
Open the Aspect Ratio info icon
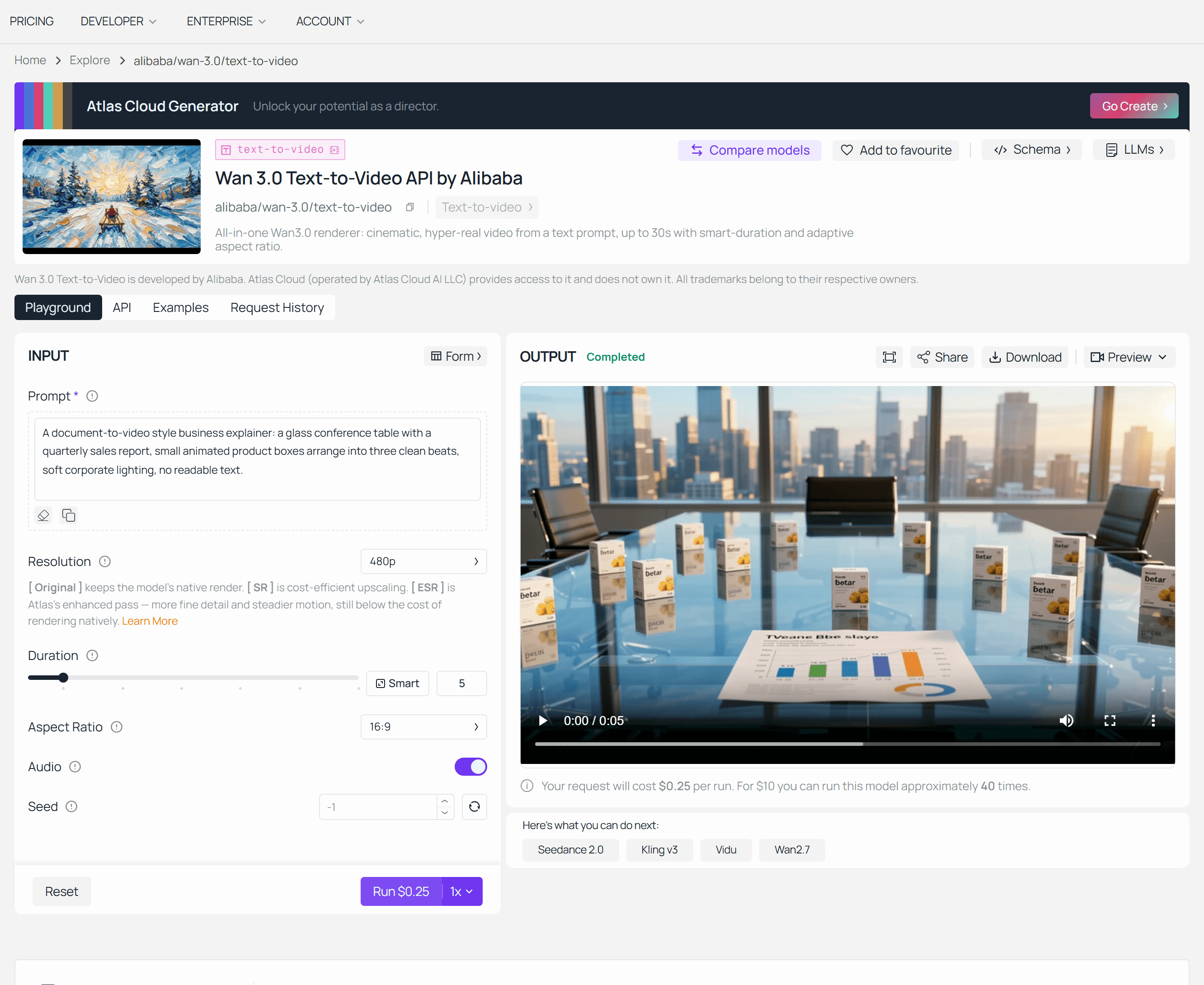coord(117,727)
